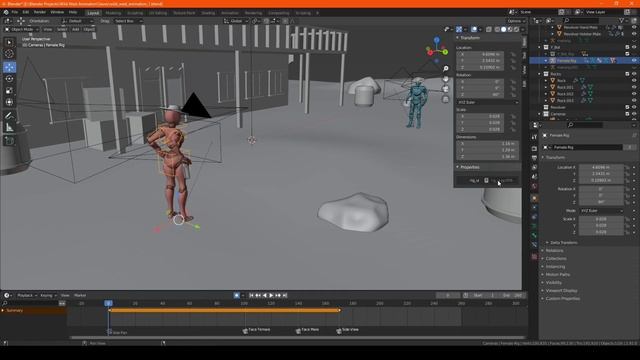
Task: Play the animation forward
Action: (x=271, y=295)
